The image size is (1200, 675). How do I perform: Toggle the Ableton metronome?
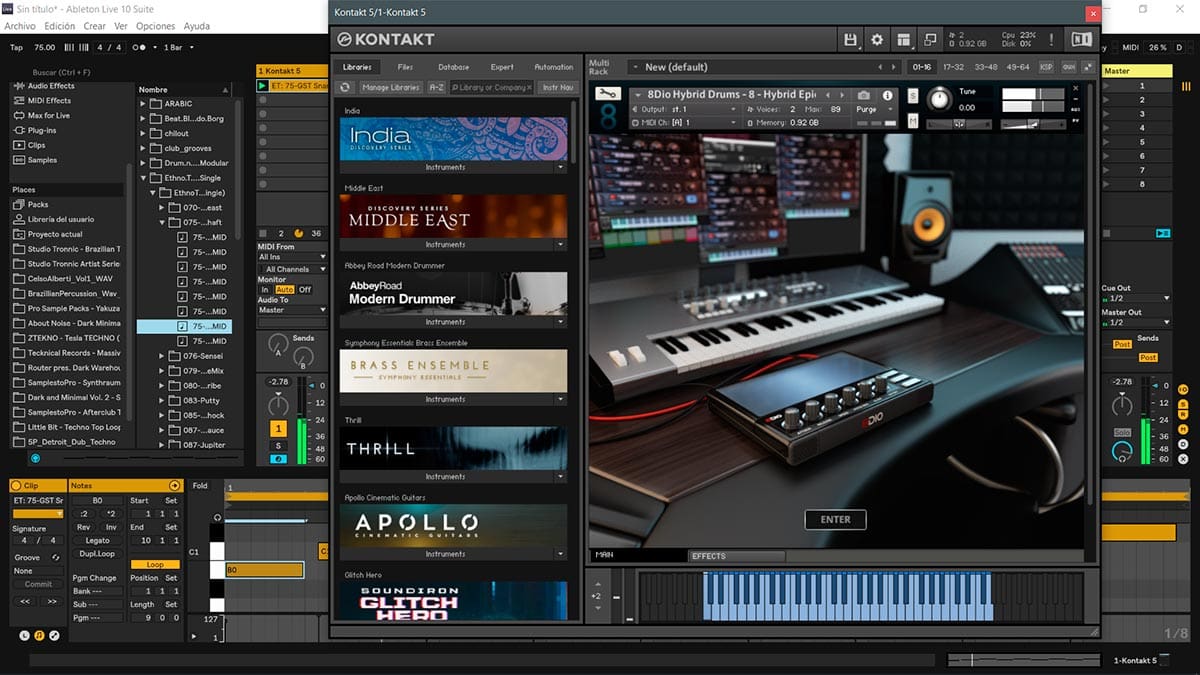point(140,47)
